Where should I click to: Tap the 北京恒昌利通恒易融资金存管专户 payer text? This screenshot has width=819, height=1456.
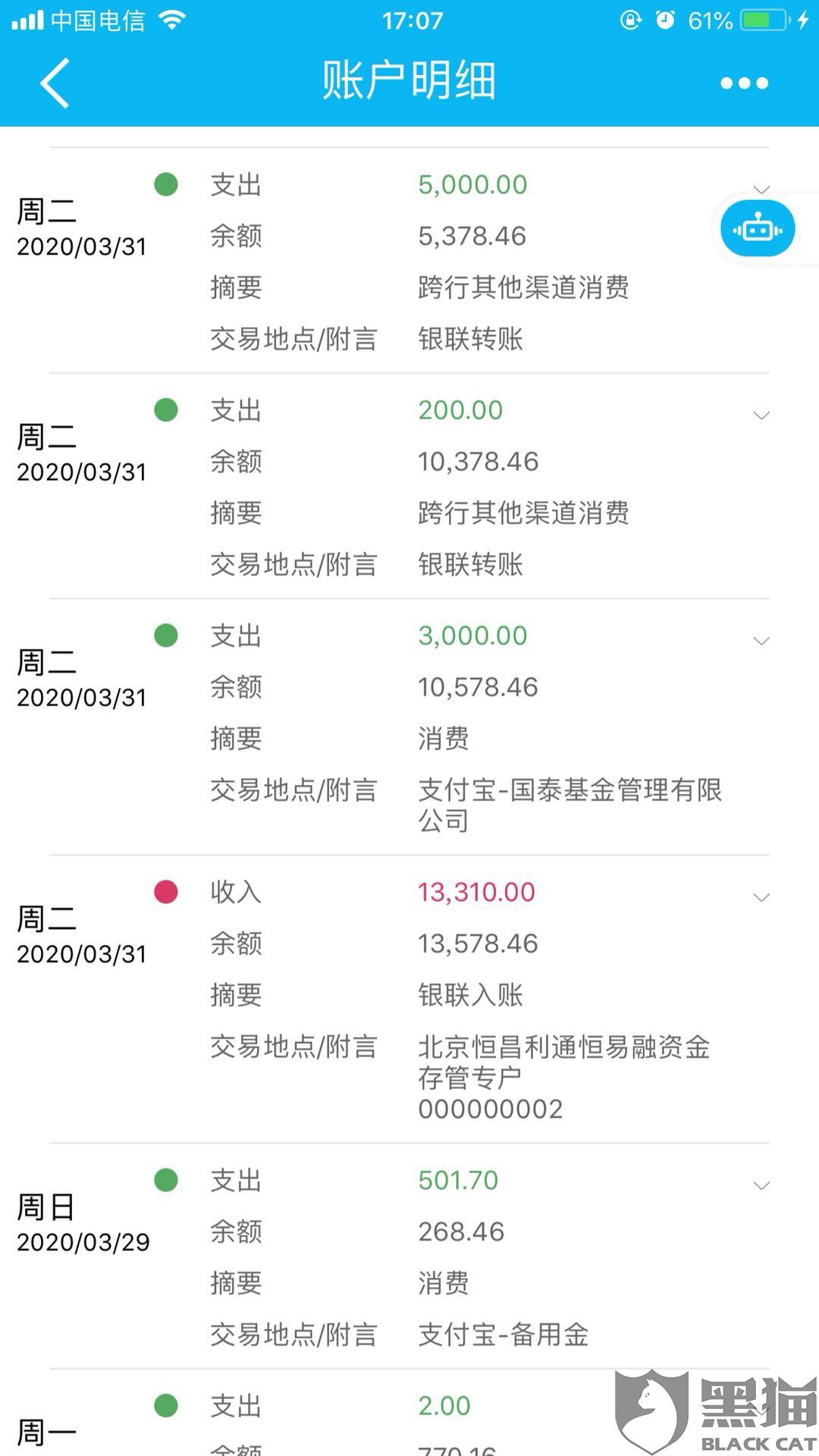(563, 1062)
